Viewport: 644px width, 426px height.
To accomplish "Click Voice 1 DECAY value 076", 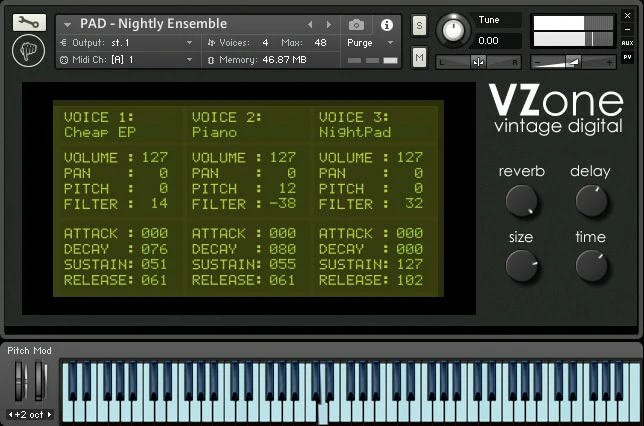I will click(154, 249).
